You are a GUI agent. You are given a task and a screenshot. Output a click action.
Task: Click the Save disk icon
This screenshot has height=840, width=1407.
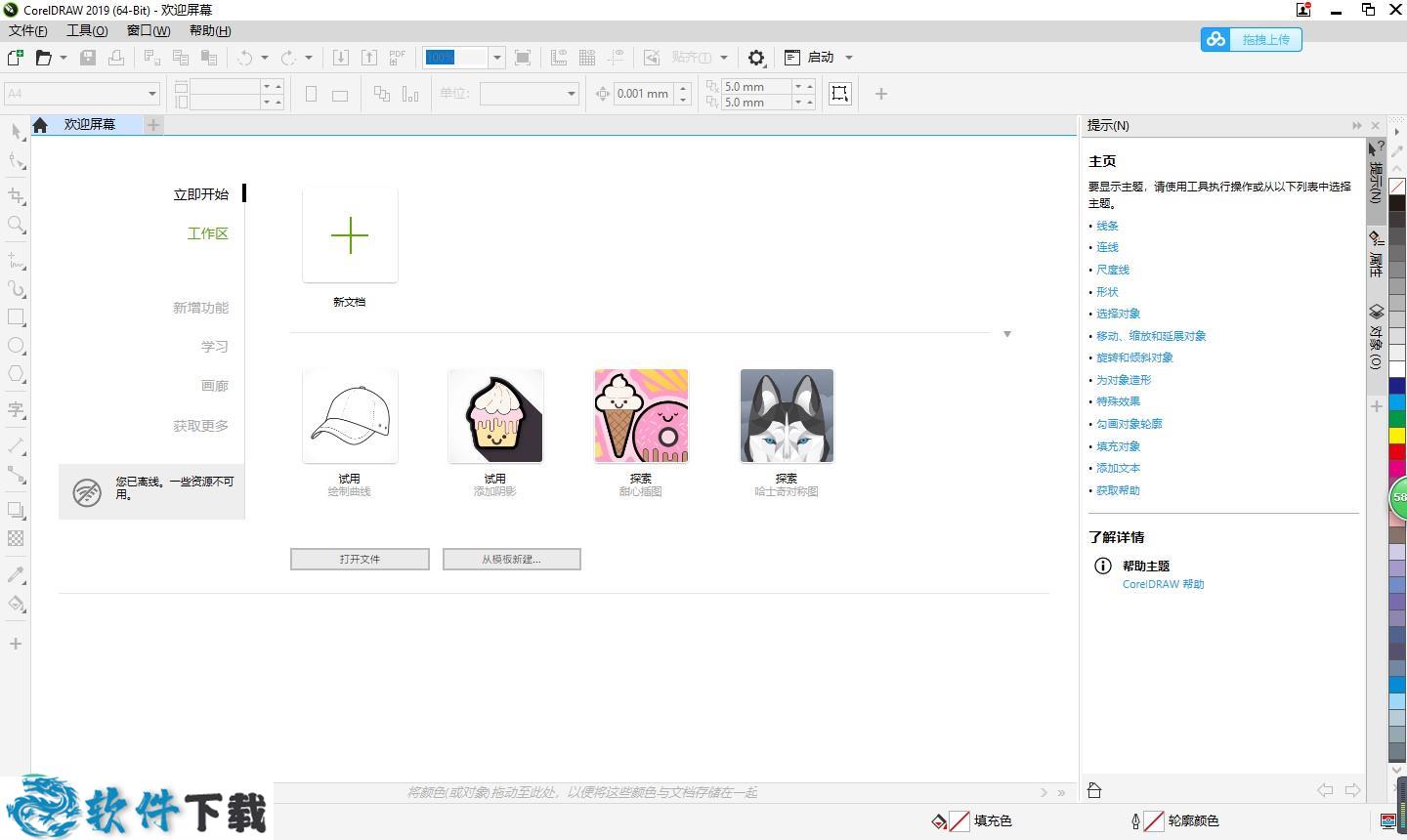point(88,58)
